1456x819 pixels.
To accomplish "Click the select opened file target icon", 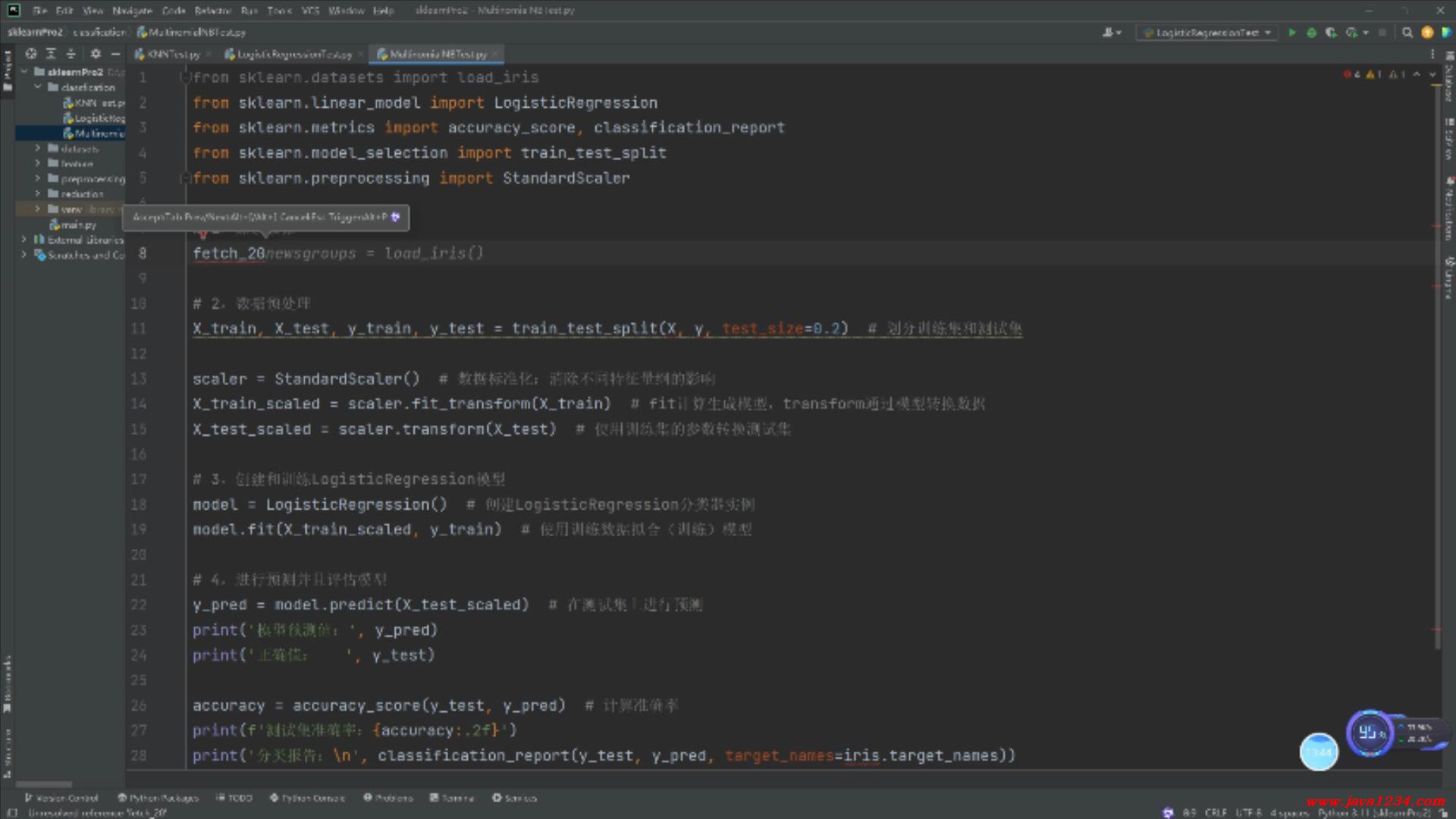I will pyautogui.click(x=31, y=54).
